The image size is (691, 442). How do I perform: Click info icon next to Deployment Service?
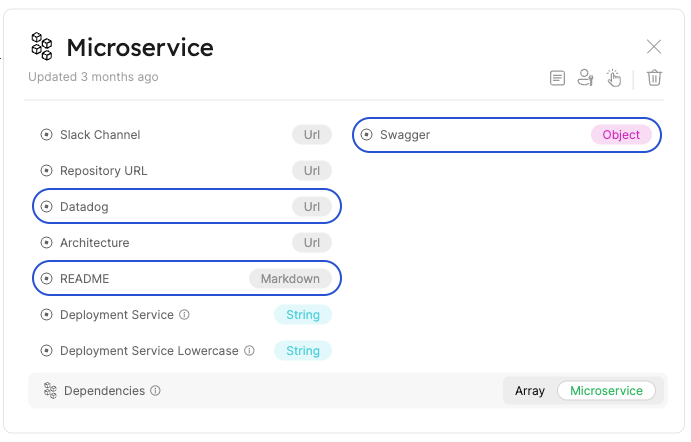pos(185,315)
